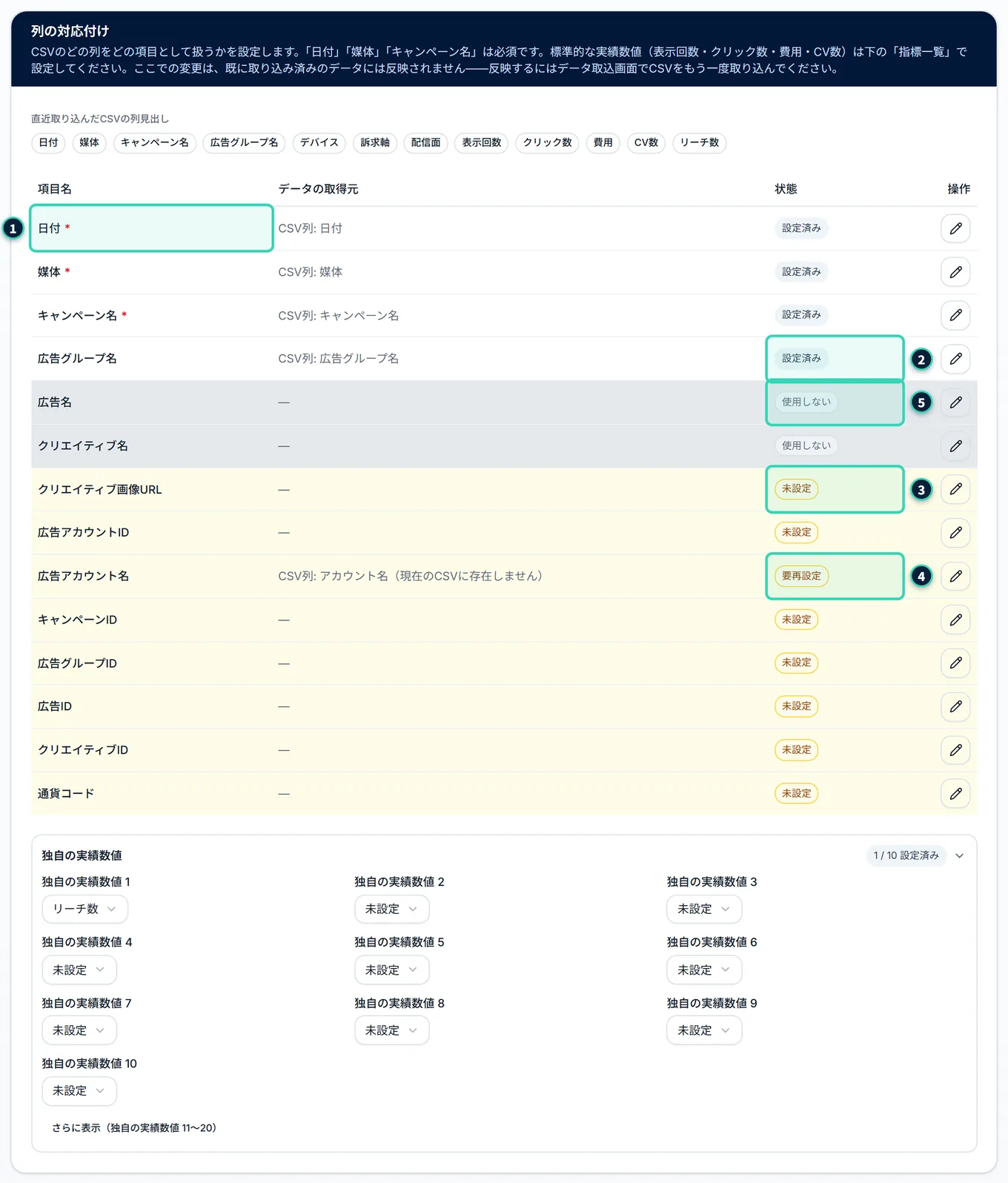Select the 配信面 header chip
Image resolution: width=1008 pixels, height=1183 pixels.
point(425,142)
